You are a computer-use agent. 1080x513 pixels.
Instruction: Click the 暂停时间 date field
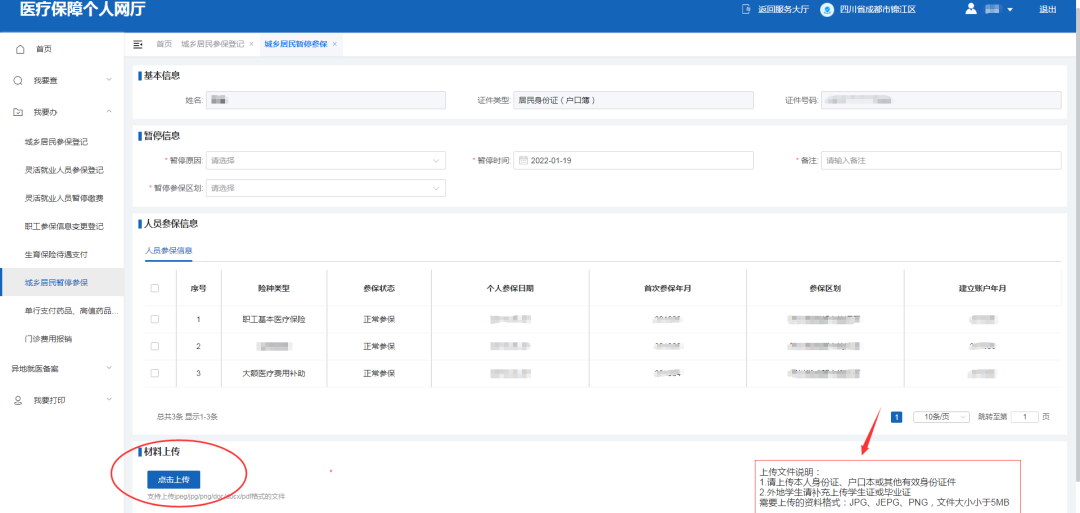(x=634, y=160)
